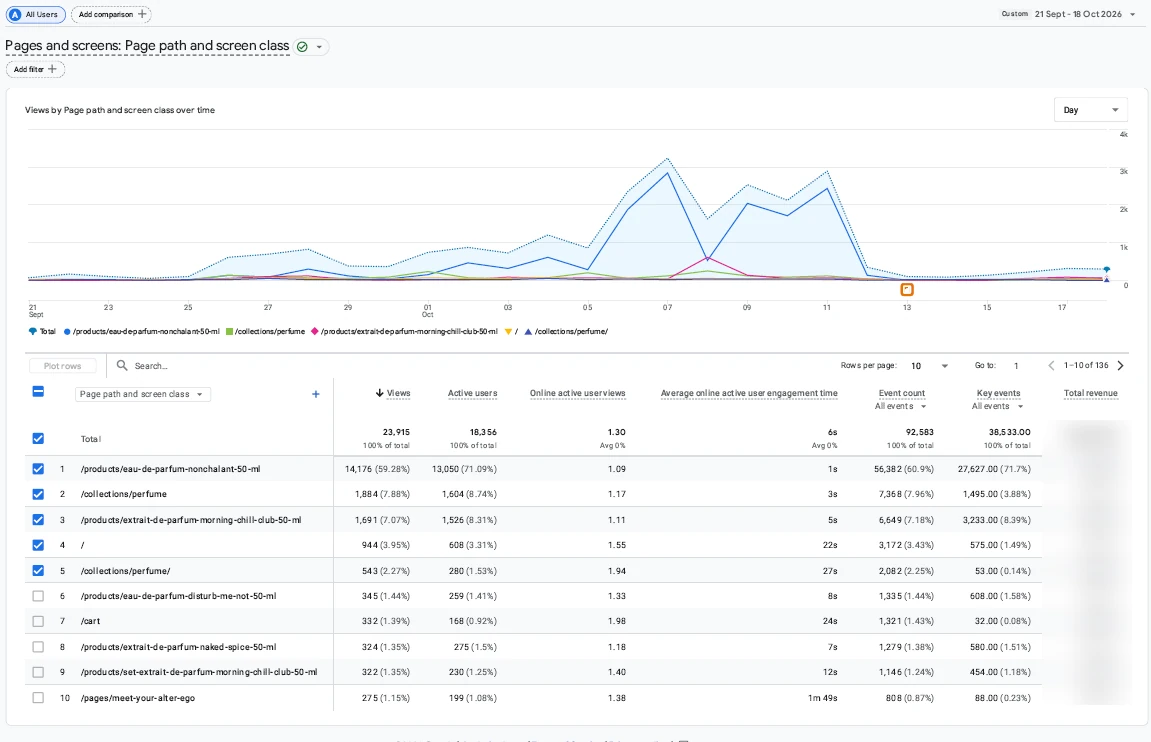Go to next page of table rows
The height and width of the screenshot is (742, 1151).
[1120, 365]
